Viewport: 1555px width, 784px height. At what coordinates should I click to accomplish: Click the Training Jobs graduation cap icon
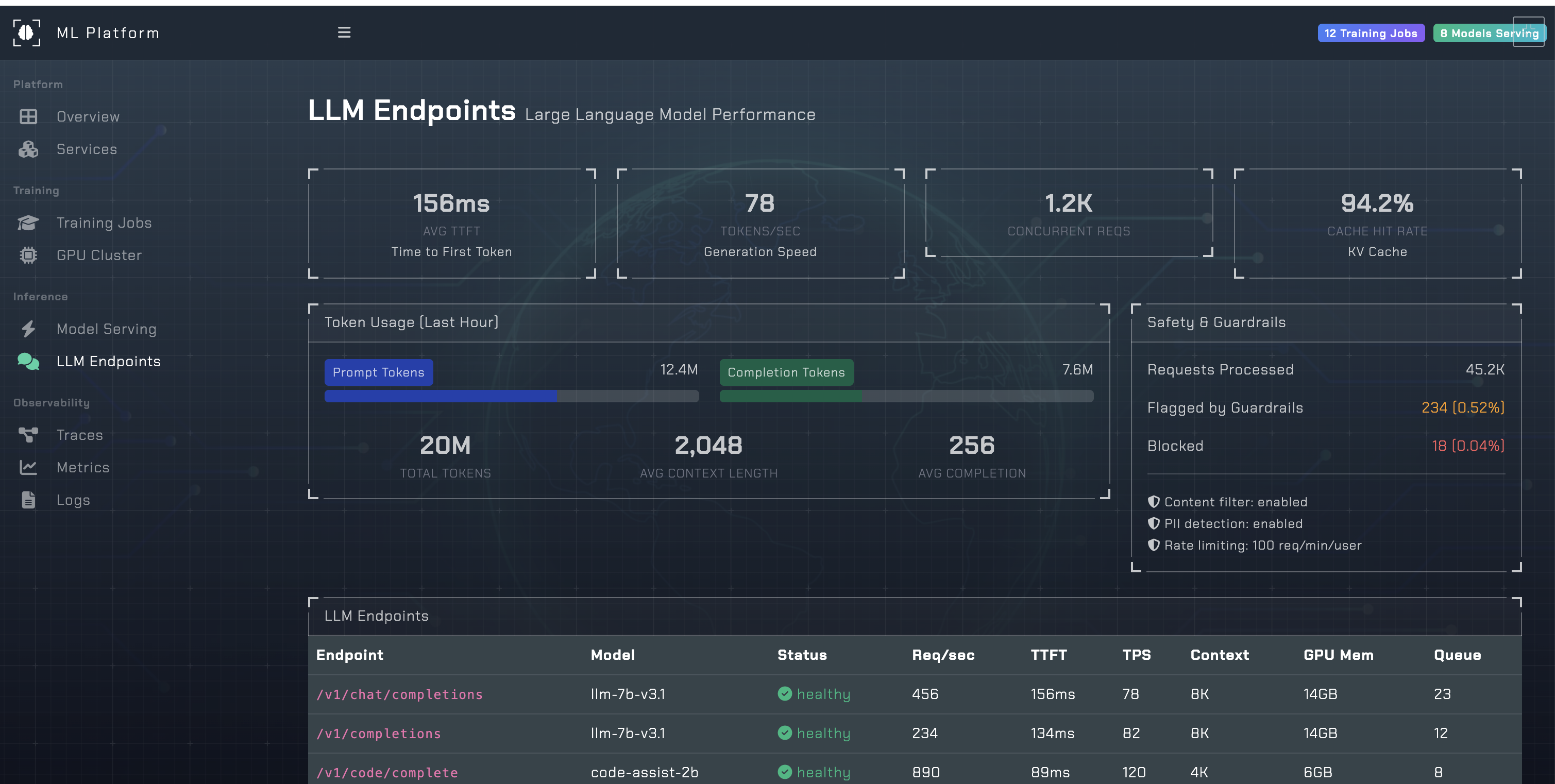tap(27, 222)
